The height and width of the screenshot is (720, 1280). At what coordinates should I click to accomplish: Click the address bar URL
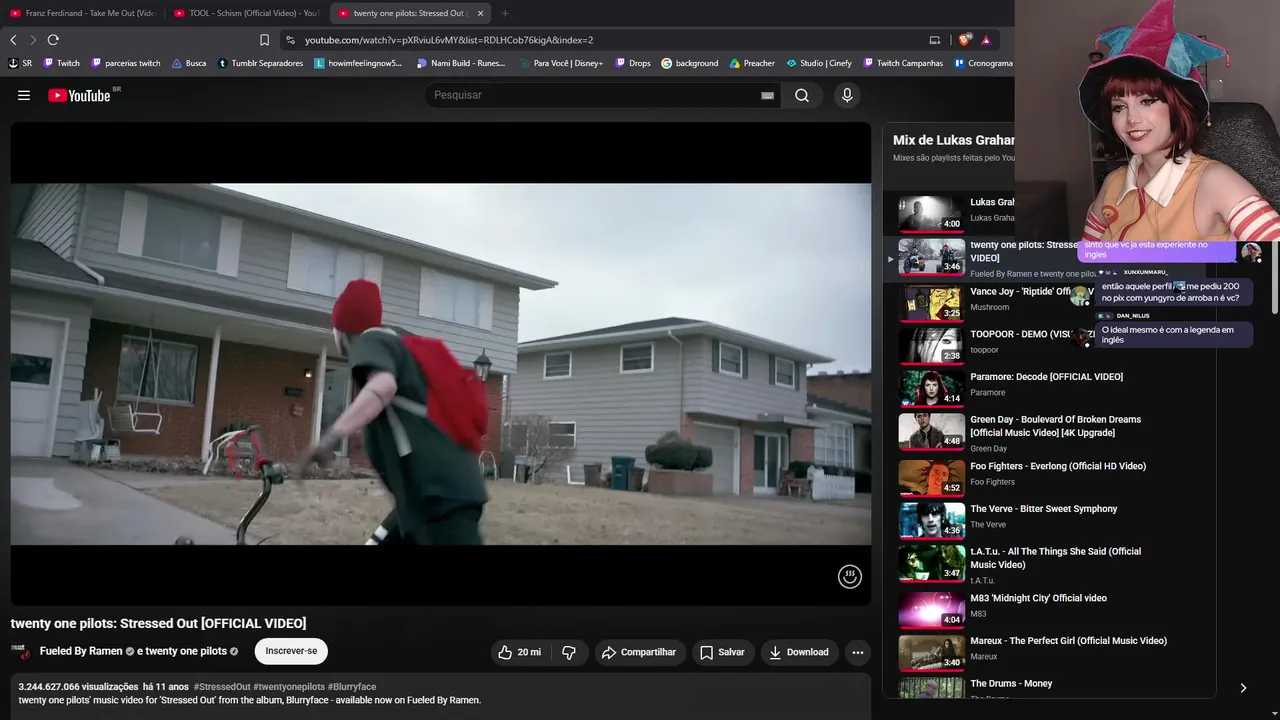point(449,40)
